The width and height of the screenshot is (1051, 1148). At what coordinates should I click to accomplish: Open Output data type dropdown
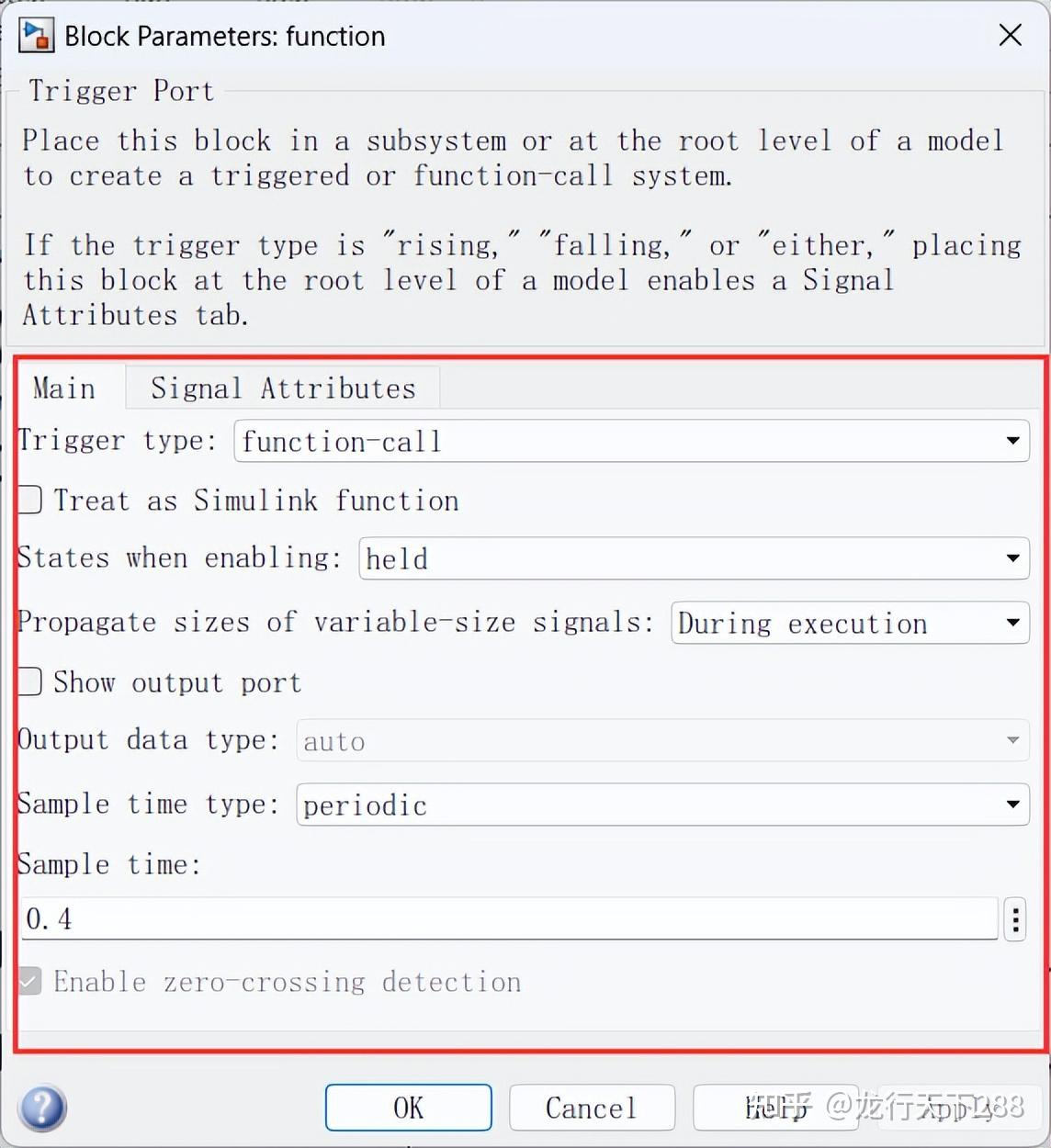click(662, 740)
